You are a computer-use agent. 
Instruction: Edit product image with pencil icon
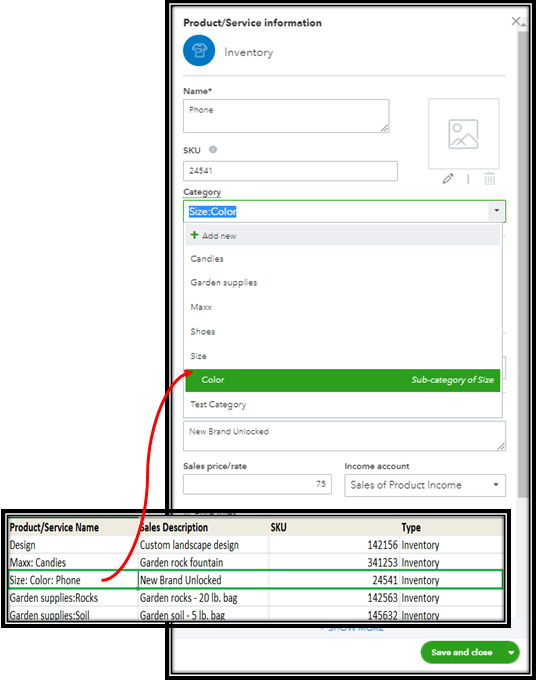[x=448, y=179]
